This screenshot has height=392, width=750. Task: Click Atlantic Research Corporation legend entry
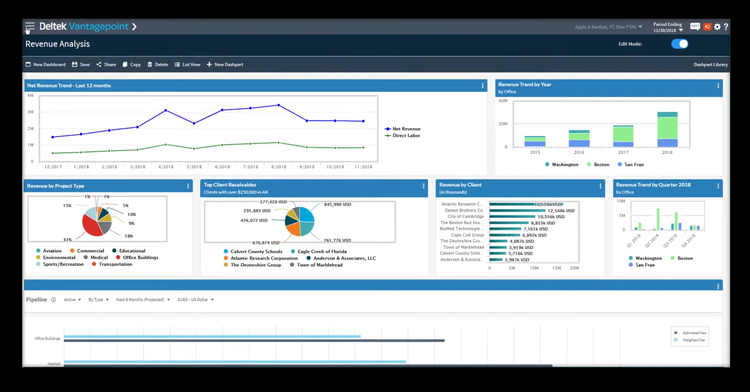pyautogui.click(x=261, y=258)
